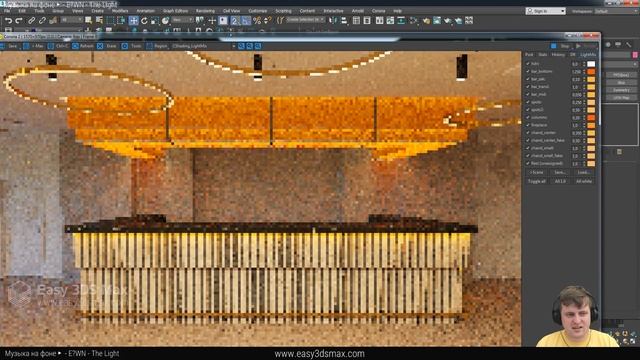Select the Link tool icon

pos(32,20)
